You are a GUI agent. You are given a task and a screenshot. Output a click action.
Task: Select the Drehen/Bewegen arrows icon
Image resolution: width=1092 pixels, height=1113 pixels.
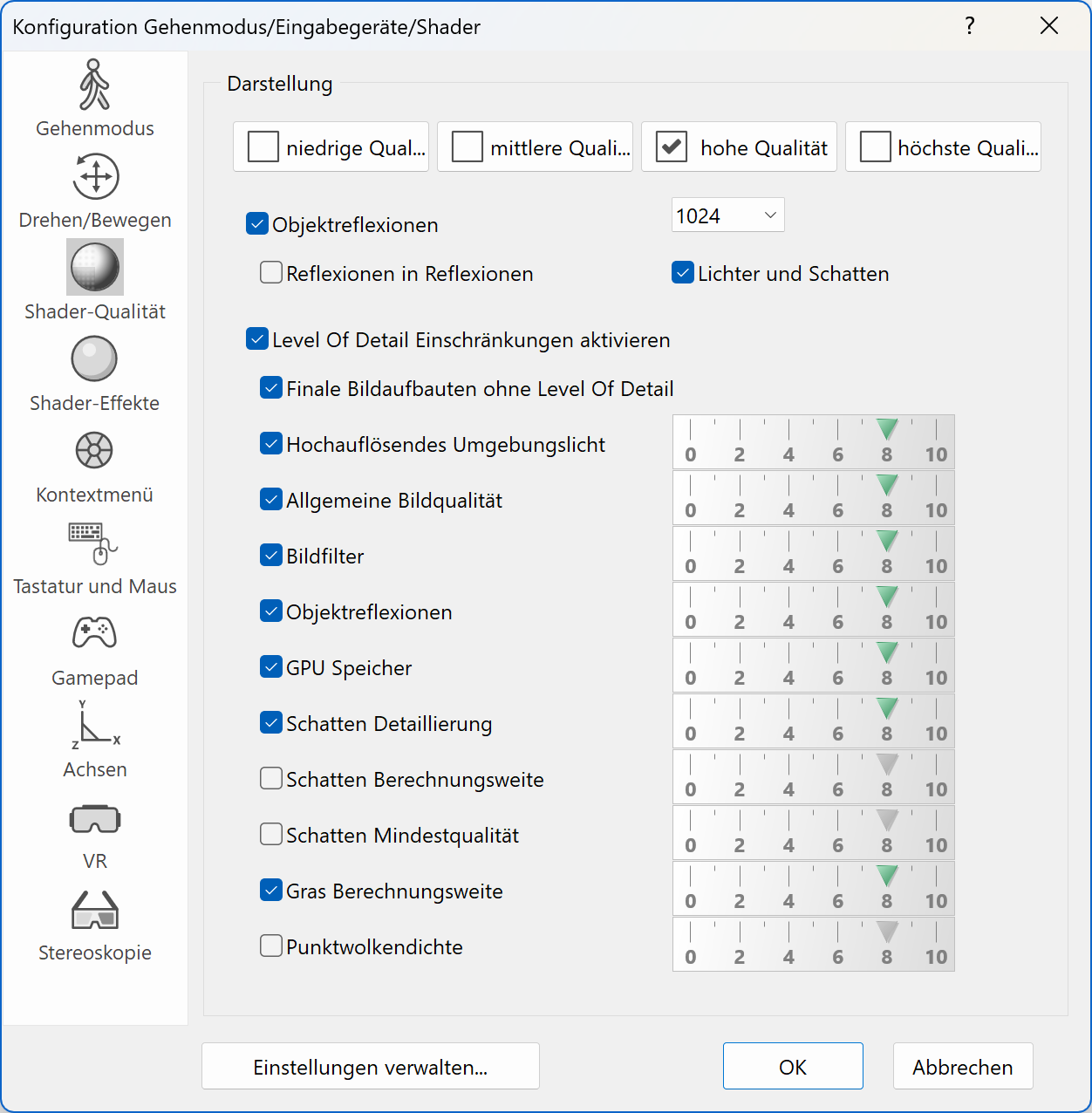[x=95, y=177]
